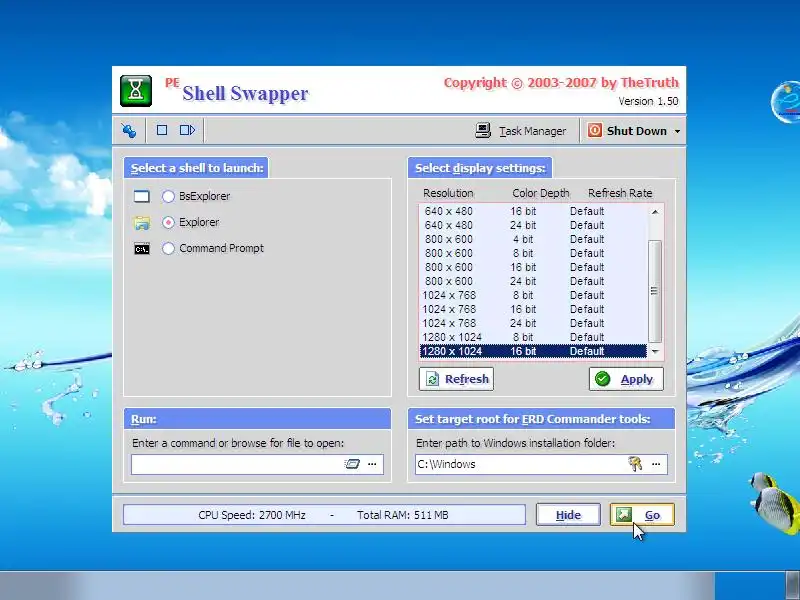Select the Explorer shell radio button

tap(168, 222)
